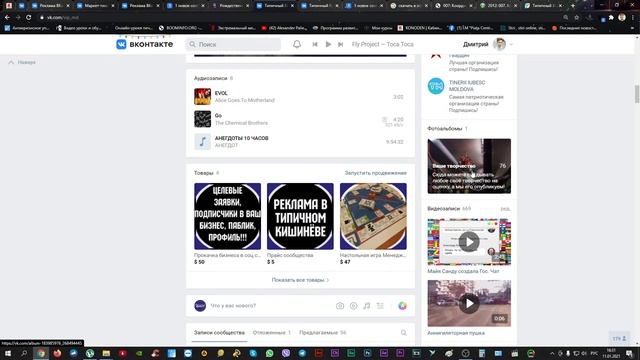The width and height of the screenshot is (640, 360).
Task: Click the VKontakte logo
Action: [x=144, y=44]
